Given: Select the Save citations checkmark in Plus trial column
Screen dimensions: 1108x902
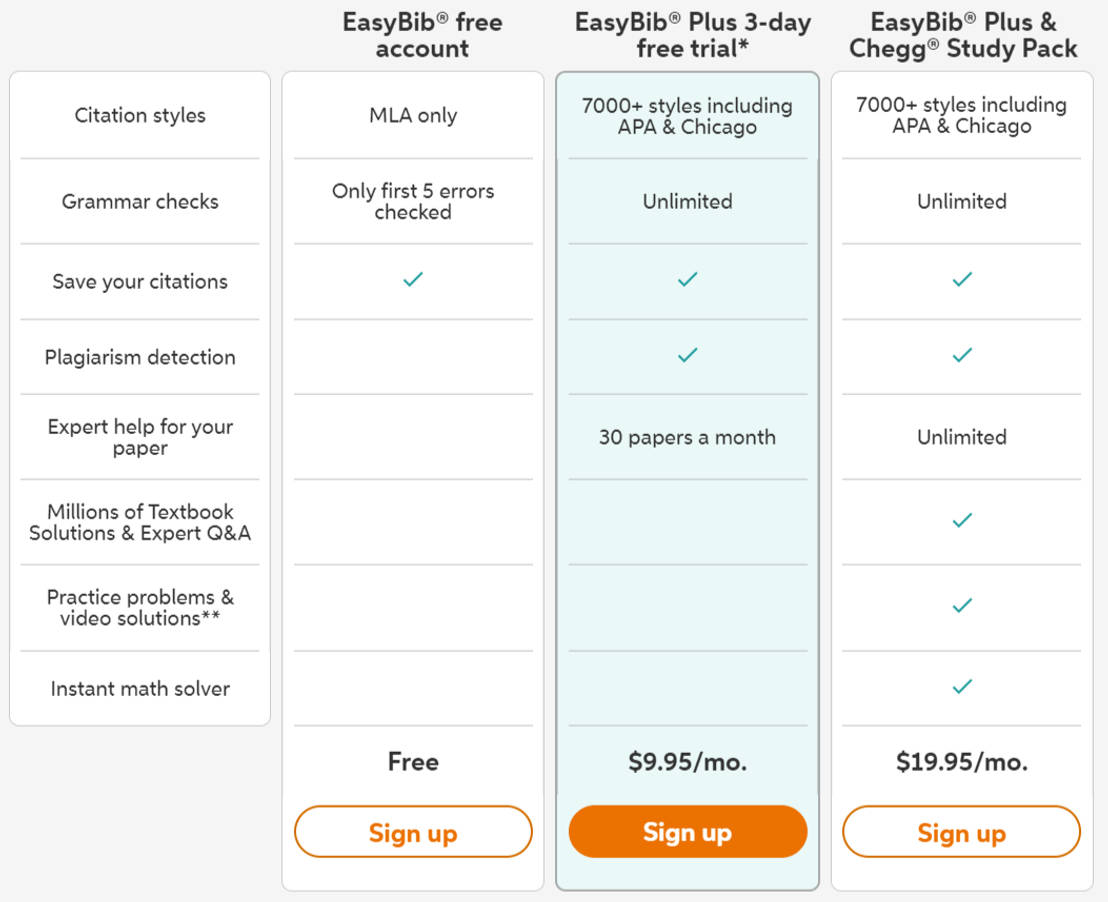Looking at the screenshot, I should point(687,280).
